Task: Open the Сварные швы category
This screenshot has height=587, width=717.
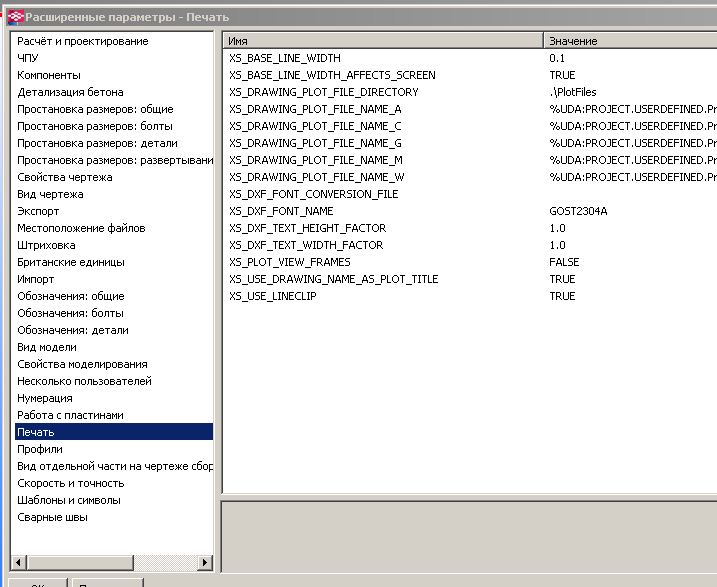Action: [x=52, y=517]
